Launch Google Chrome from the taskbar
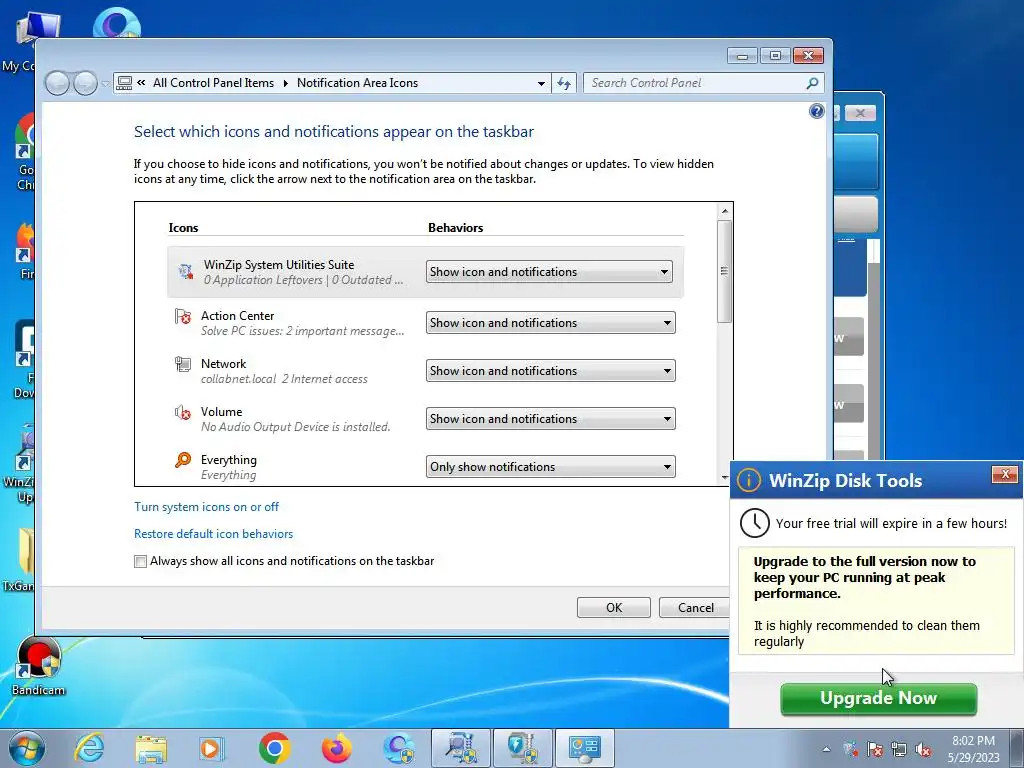 point(274,748)
